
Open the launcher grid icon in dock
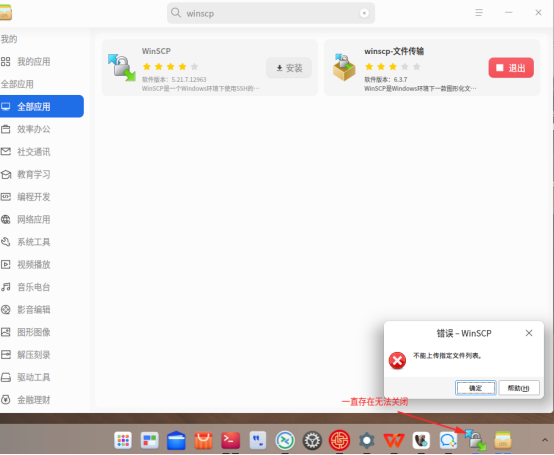123,441
